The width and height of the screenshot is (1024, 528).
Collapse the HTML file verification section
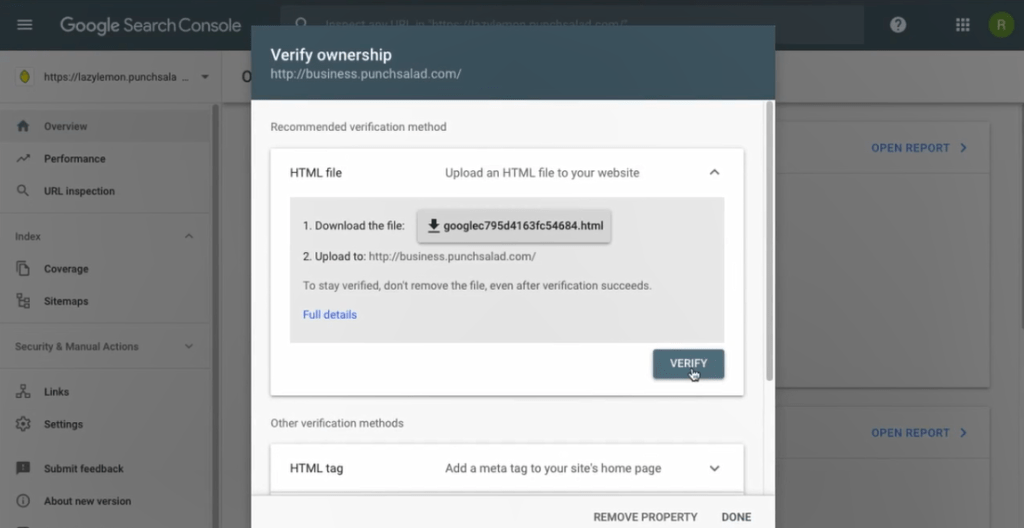point(714,173)
